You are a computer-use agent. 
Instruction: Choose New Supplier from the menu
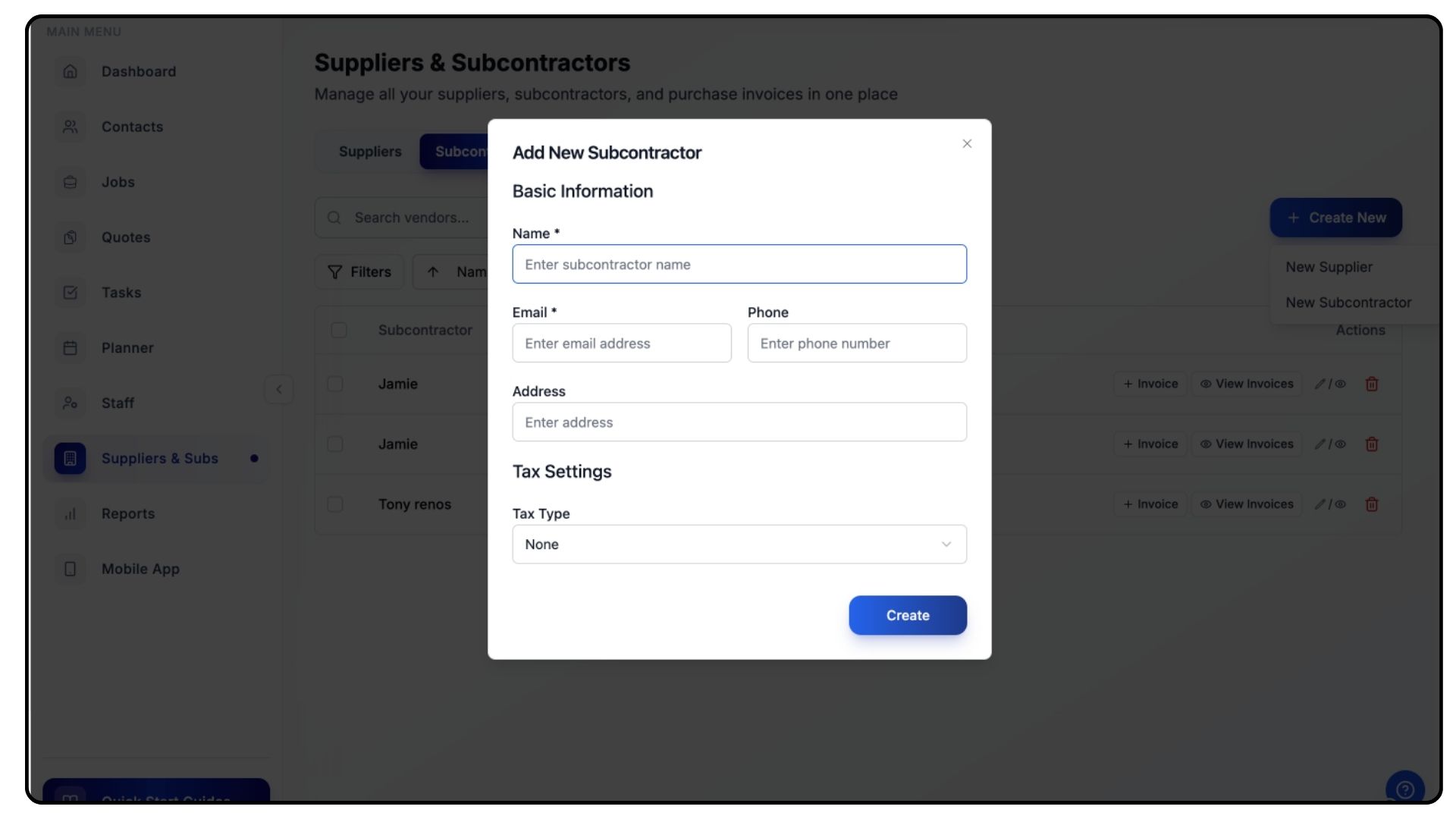click(1329, 267)
